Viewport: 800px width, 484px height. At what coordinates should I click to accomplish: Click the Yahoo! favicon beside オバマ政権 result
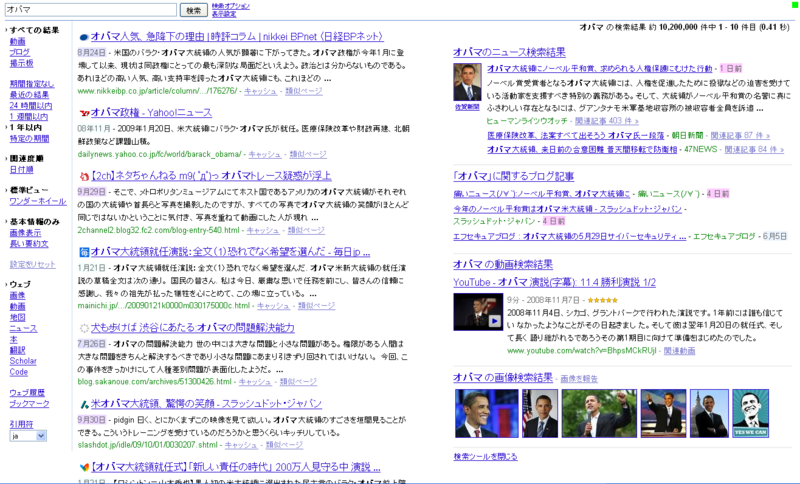pos(85,113)
